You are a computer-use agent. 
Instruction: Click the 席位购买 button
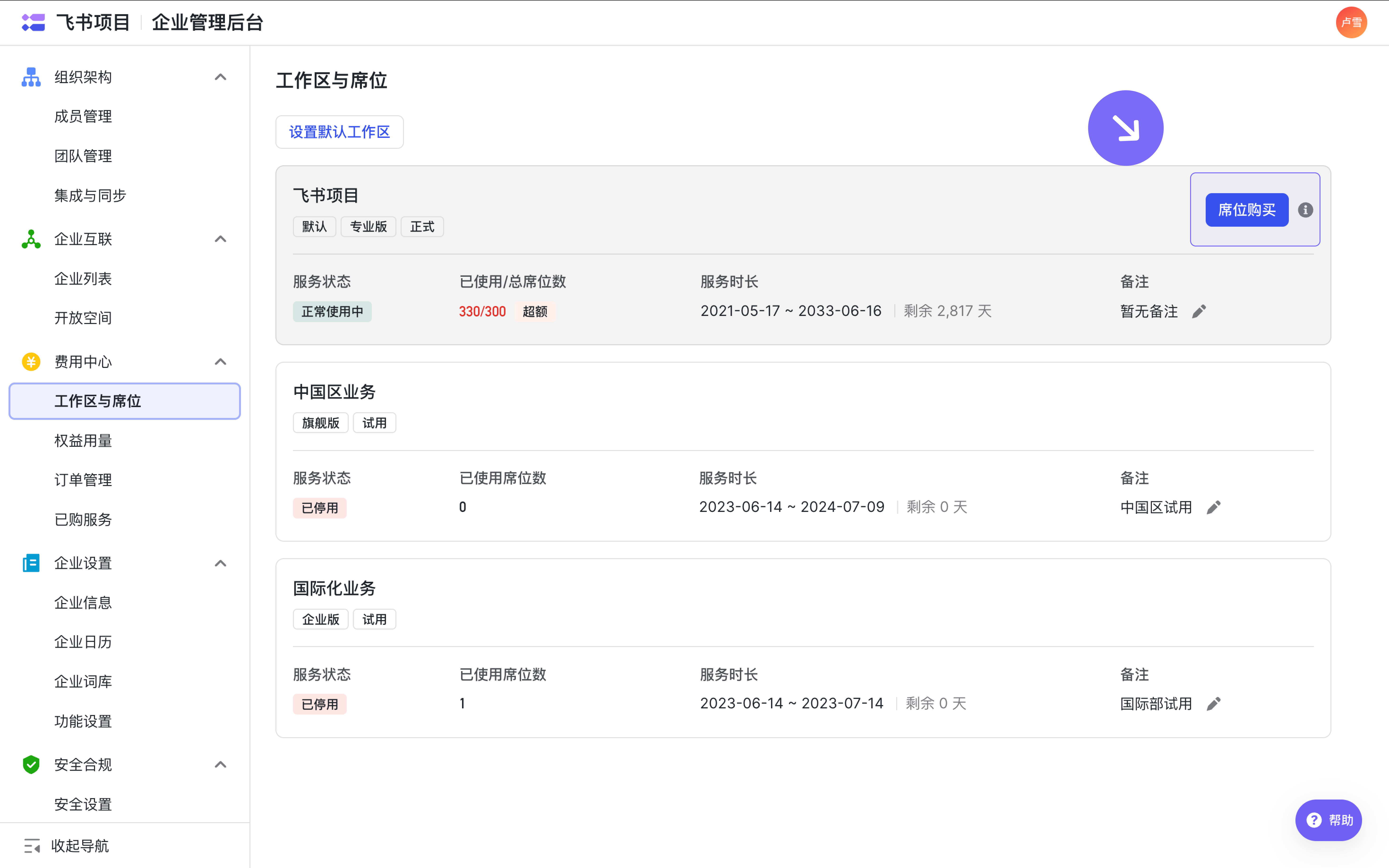(1247, 210)
